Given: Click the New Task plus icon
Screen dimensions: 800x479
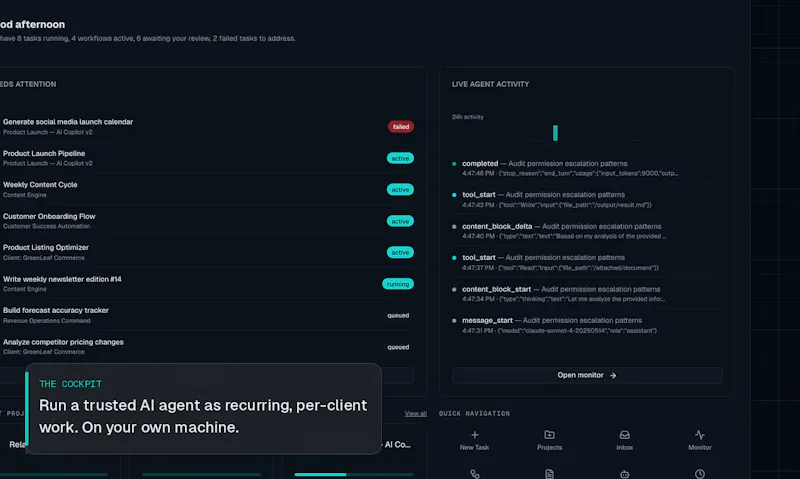Looking at the screenshot, I should [x=474, y=435].
